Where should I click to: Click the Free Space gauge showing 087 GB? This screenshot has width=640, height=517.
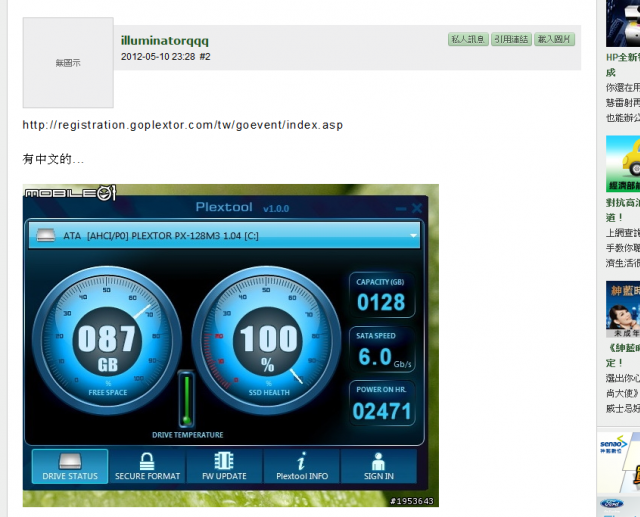pyautogui.click(x=107, y=341)
